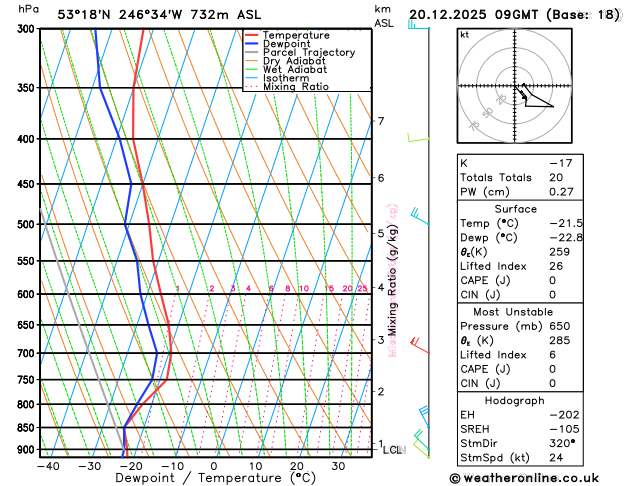The width and height of the screenshot is (629, 486).
Task: Click the blue wind barb at 850 hPa
Action: 424,417
